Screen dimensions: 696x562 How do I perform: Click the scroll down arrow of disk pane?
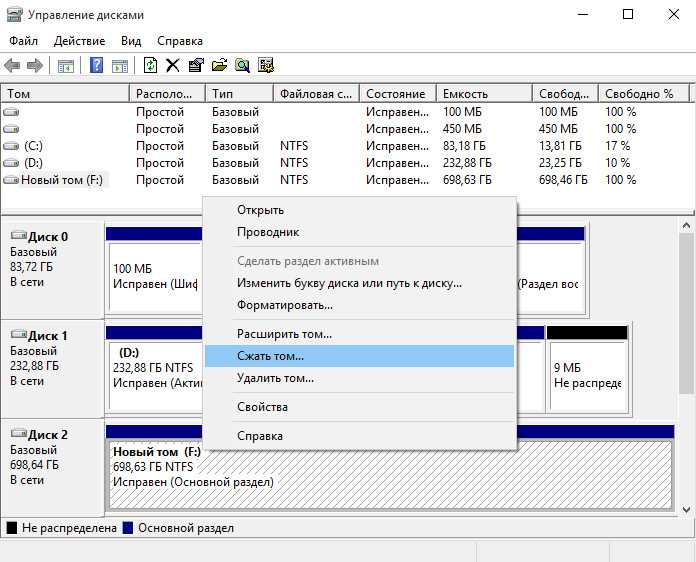tap(686, 509)
